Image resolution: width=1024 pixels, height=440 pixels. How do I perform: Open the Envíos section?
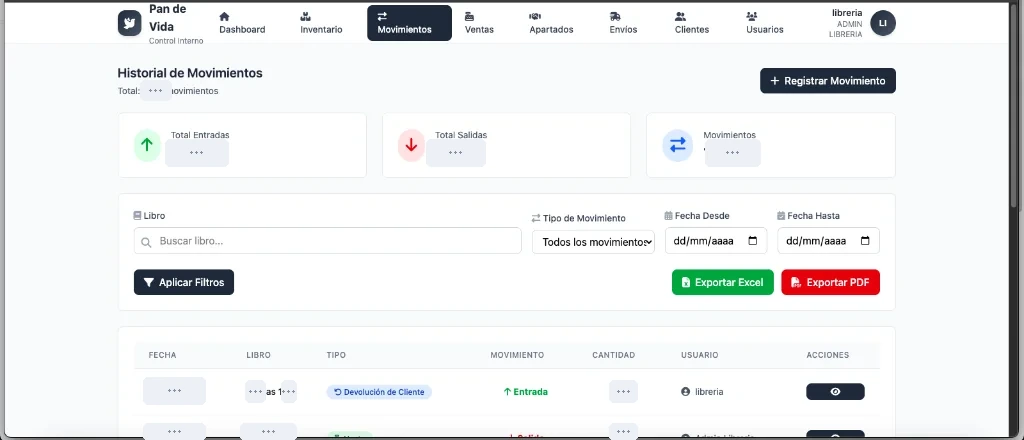(623, 23)
